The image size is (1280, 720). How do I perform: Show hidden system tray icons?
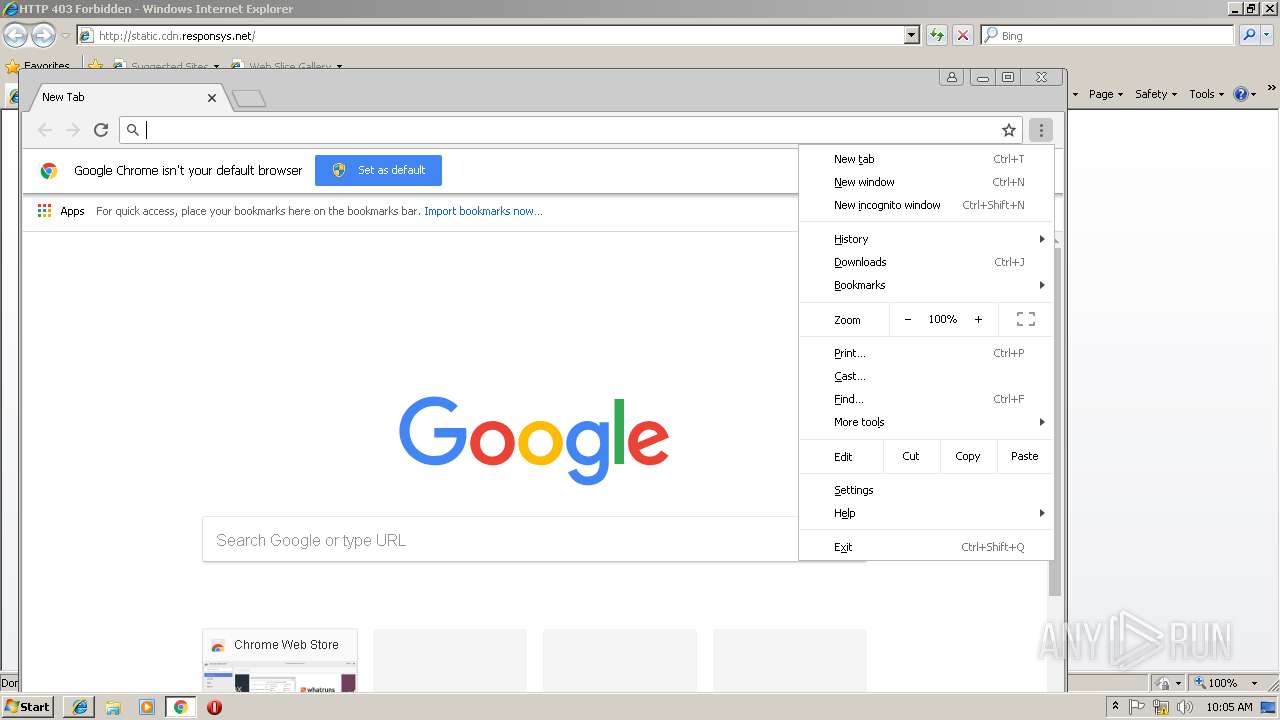(1115, 707)
